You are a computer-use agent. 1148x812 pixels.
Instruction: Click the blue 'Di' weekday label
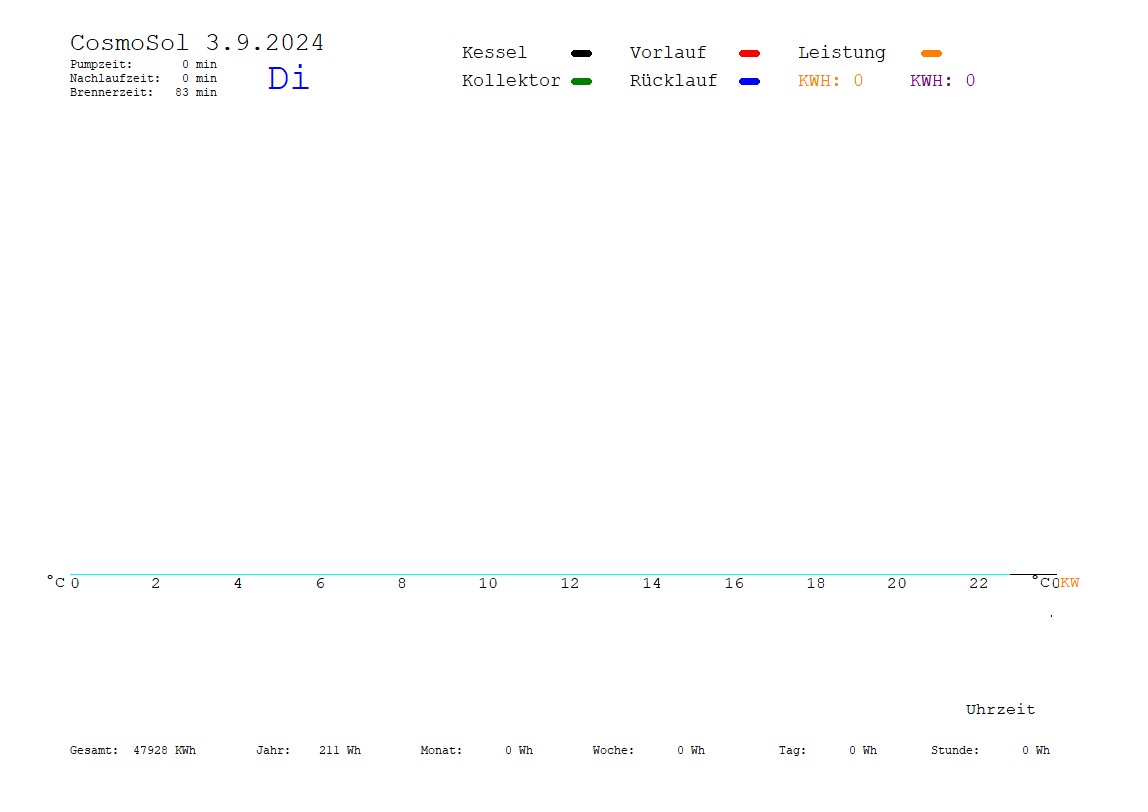coord(288,78)
